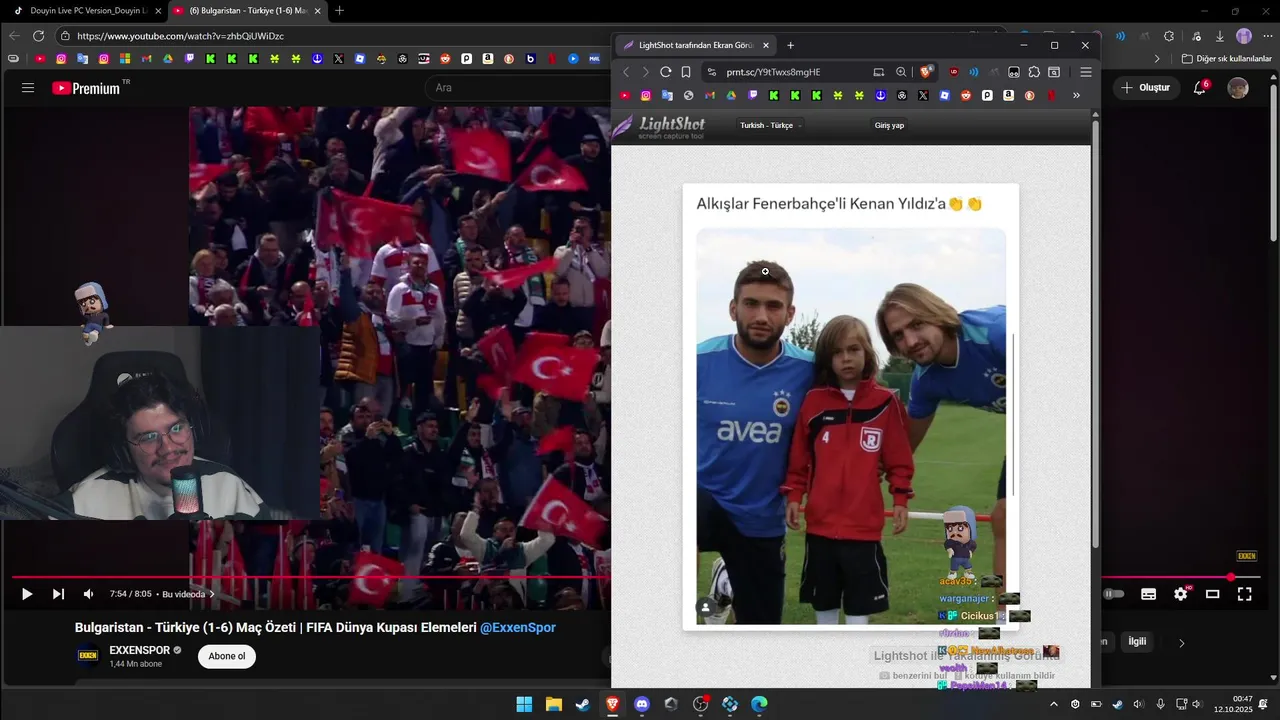Screen dimensions: 1280x720
Task: Open the uBlock Origin extension icon
Action: (953, 72)
